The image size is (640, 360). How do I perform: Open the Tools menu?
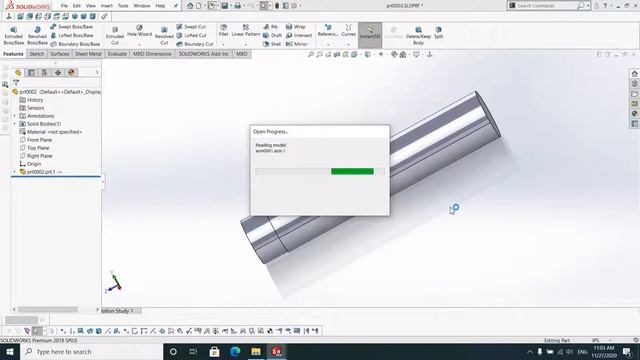[123, 6]
